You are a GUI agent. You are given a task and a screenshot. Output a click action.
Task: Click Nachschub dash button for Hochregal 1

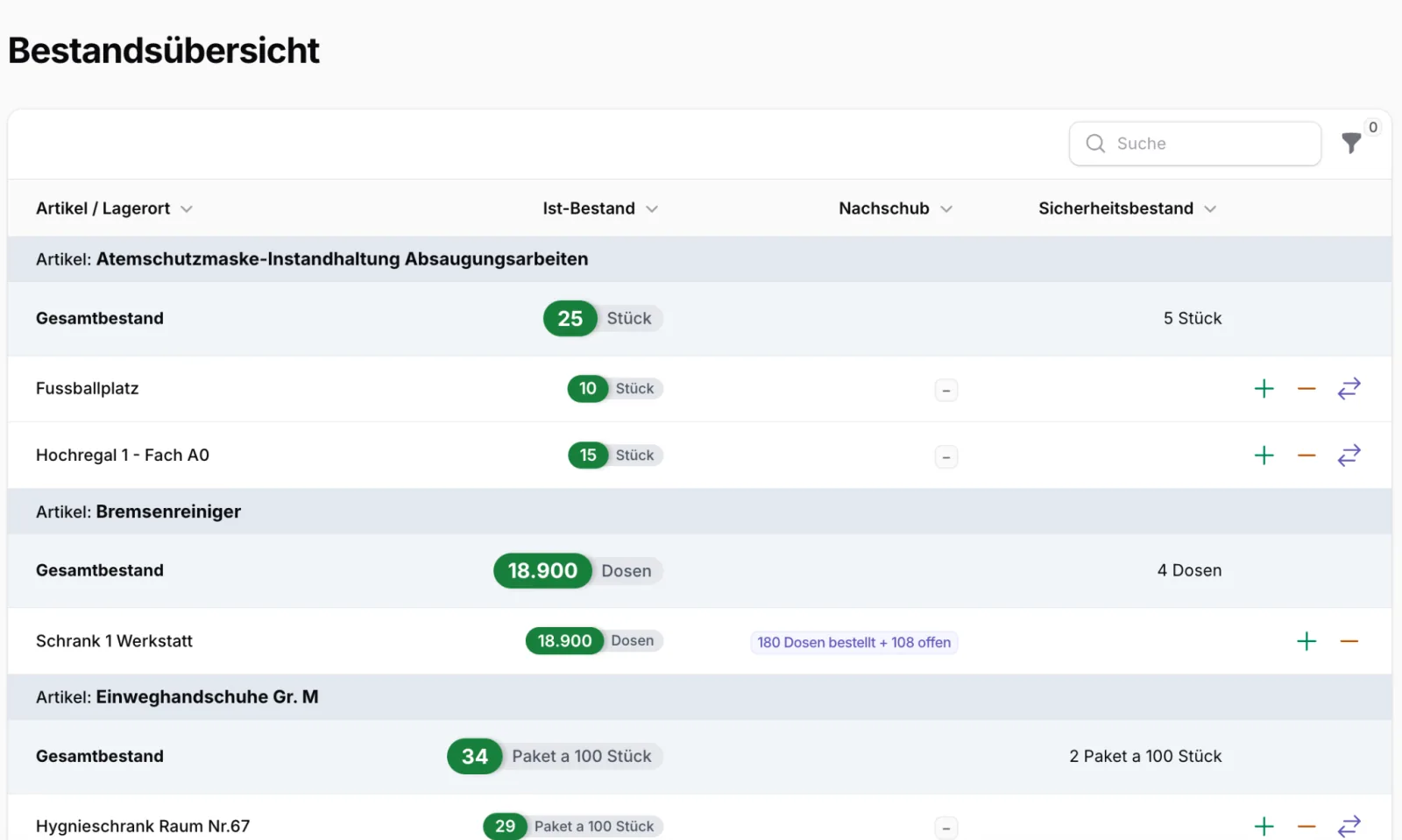pos(946,456)
